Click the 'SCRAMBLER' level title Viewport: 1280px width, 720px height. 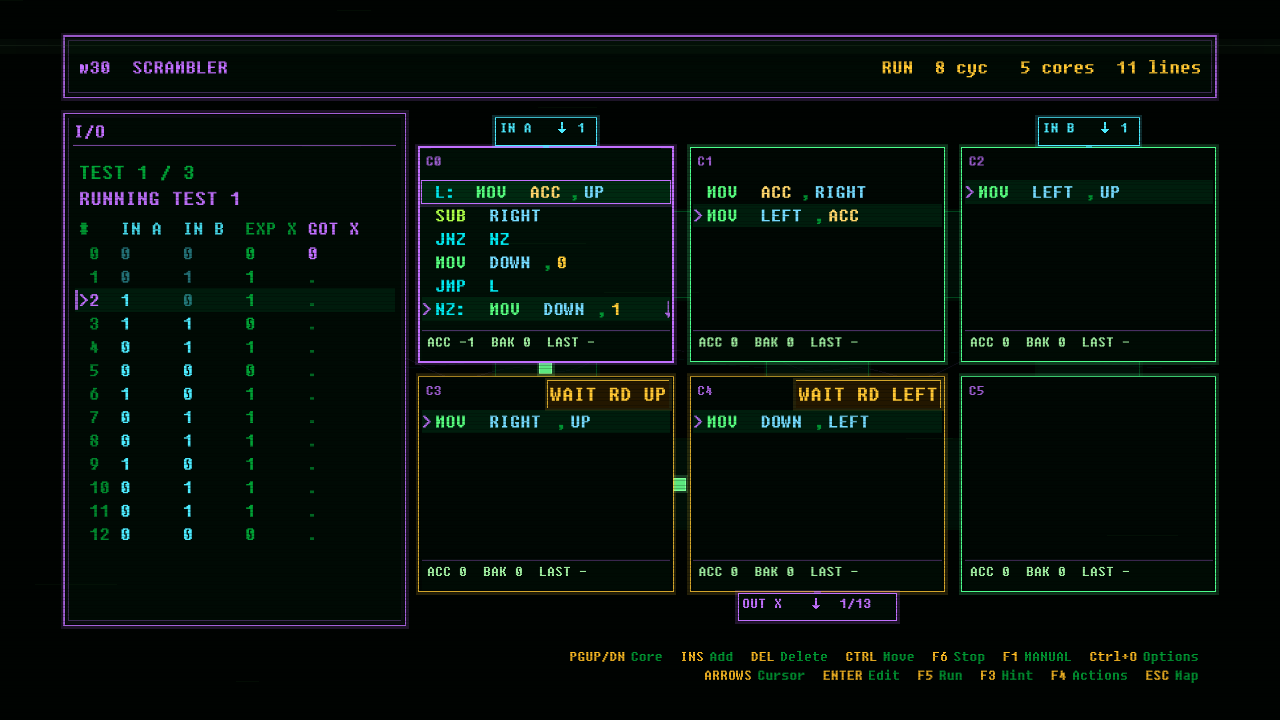coord(180,68)
